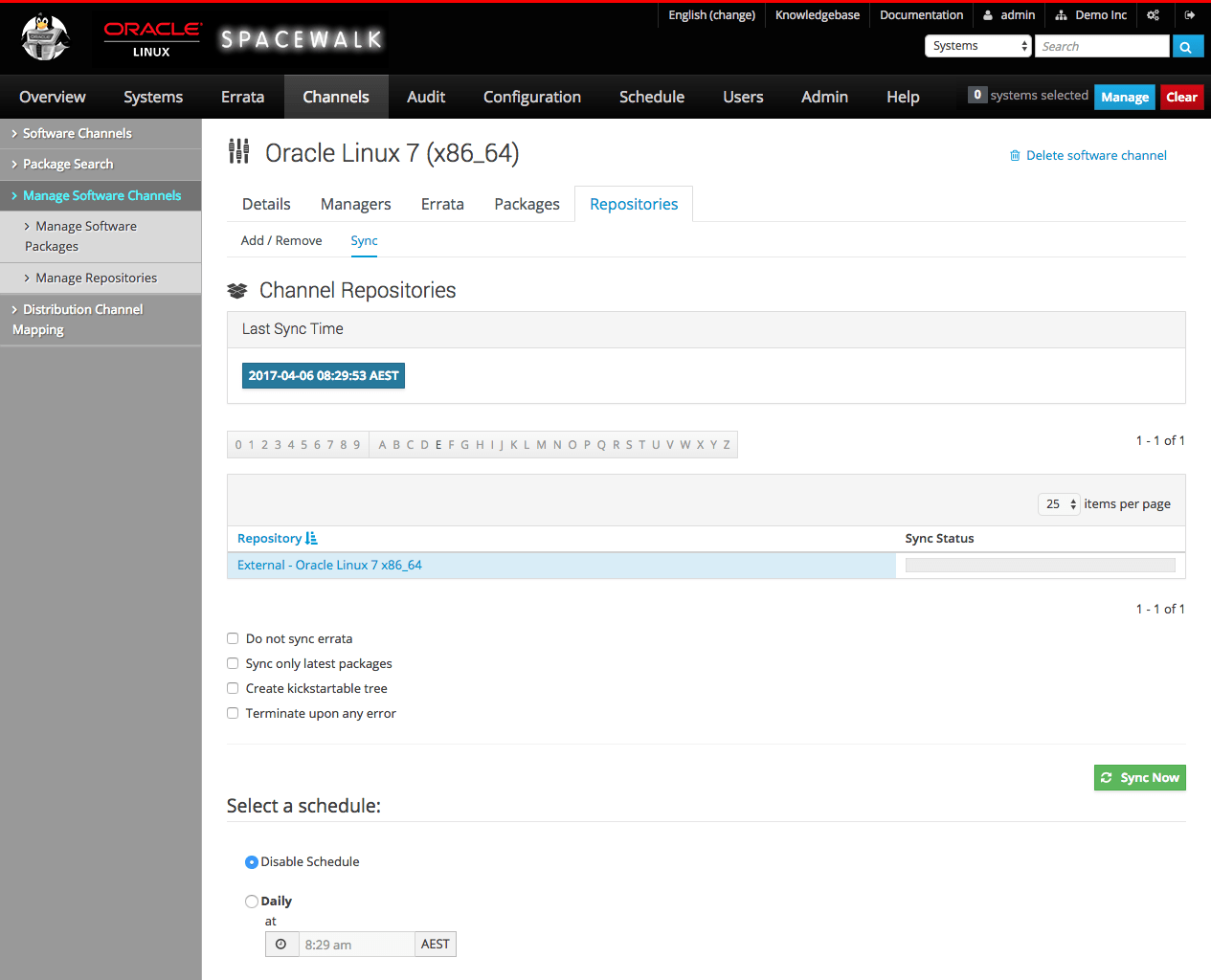Open the Systems search type dropdown
Viewport: 1211px width, 980px height.
pos(978,46)
